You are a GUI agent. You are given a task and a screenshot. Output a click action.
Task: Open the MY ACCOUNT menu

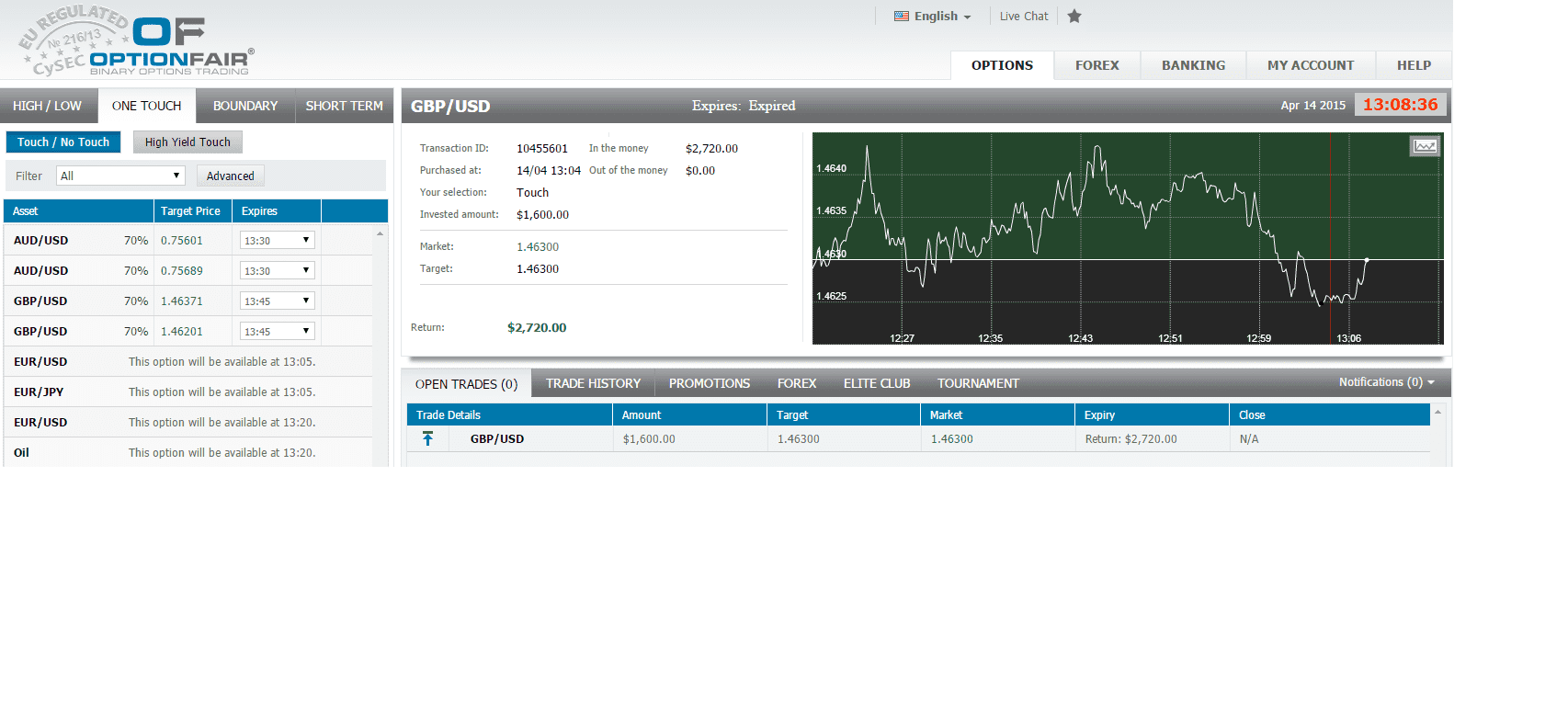coord(1310,66)
